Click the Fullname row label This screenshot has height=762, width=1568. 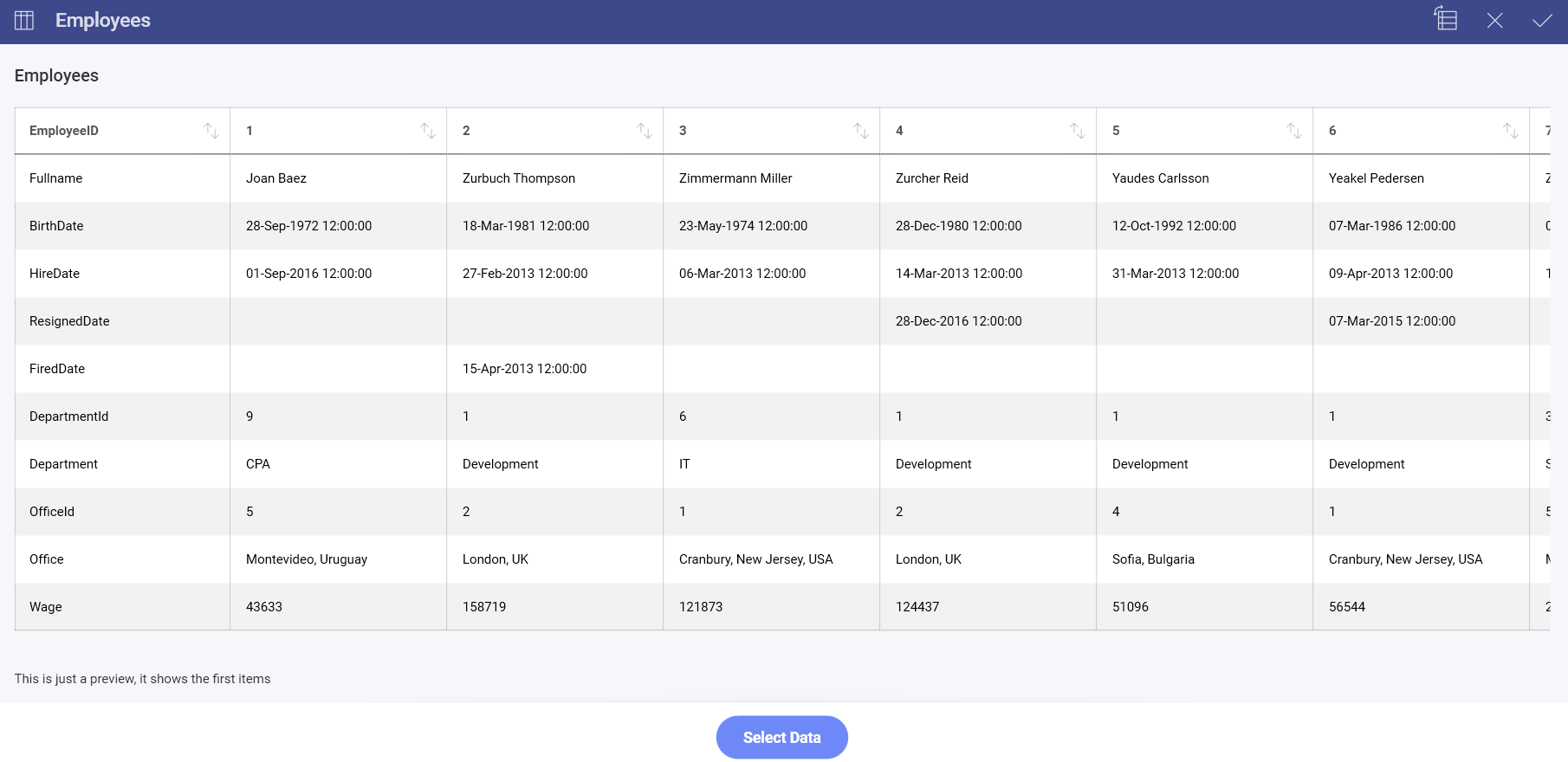(56, 178)
